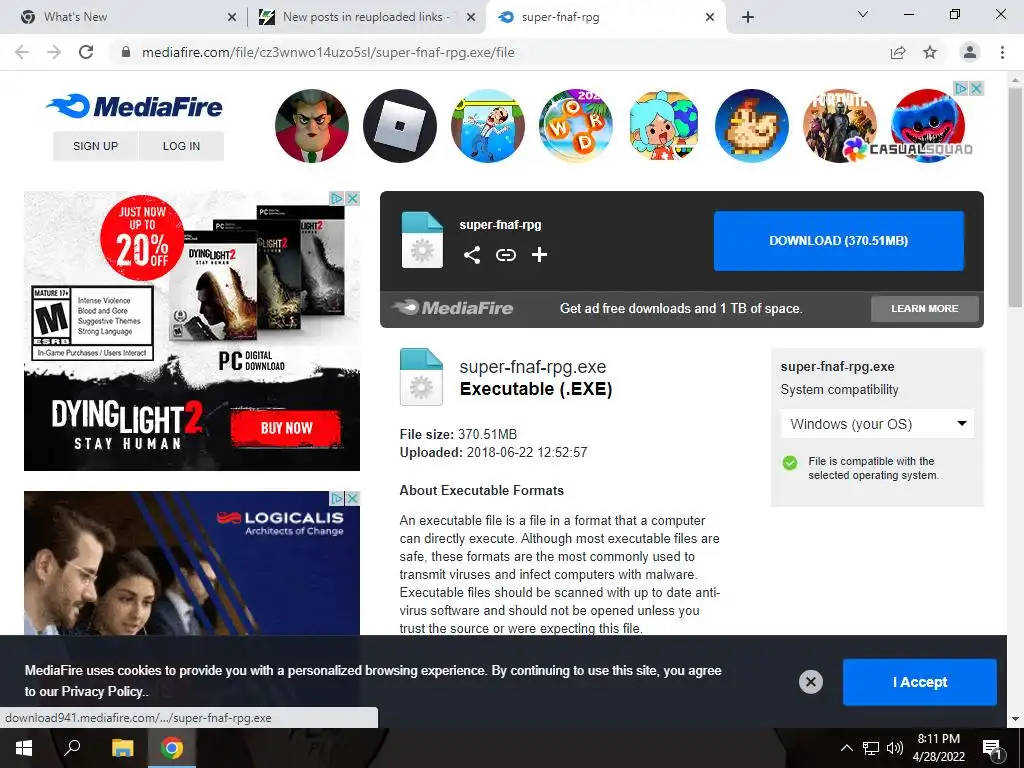Viewport: 1024px width, 768px height.
Task: Close the Dying Light 2 ad
Action: coord(353,198)
